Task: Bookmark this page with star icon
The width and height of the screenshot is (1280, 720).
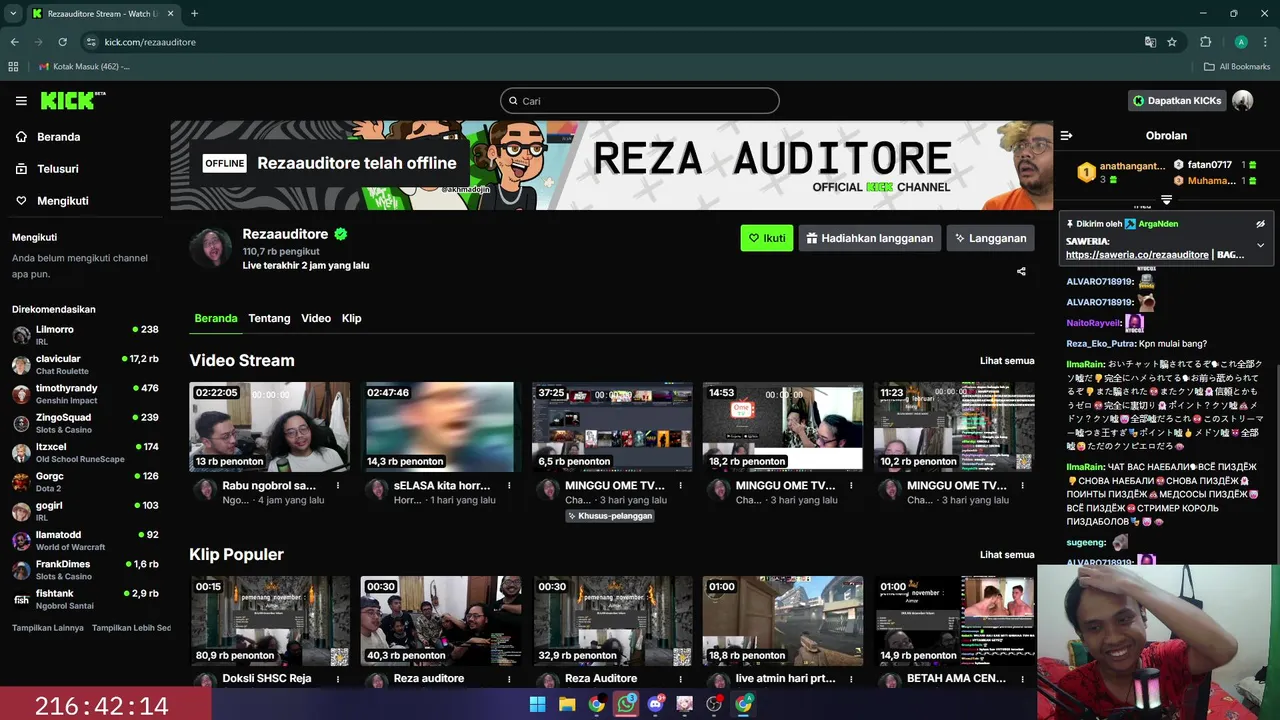Action: pyautogui.click(x=1172, y=42)
